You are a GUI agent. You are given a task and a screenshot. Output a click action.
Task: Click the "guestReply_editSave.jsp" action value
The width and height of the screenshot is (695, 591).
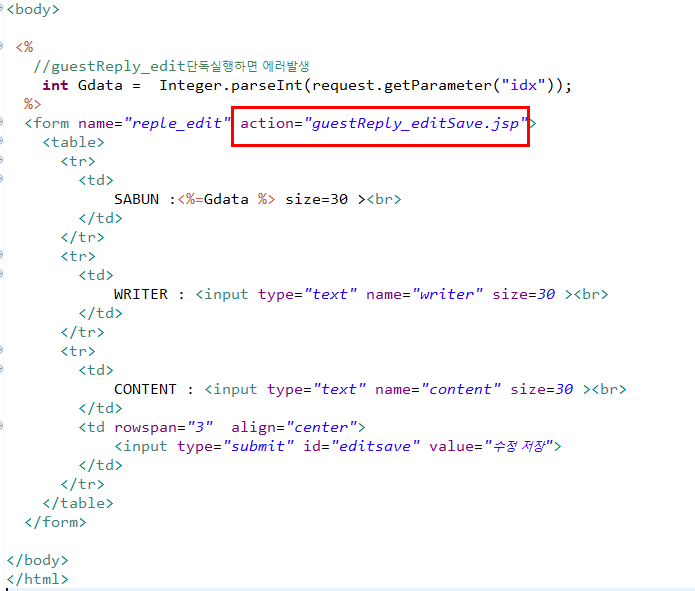click(x=415, y=124)
